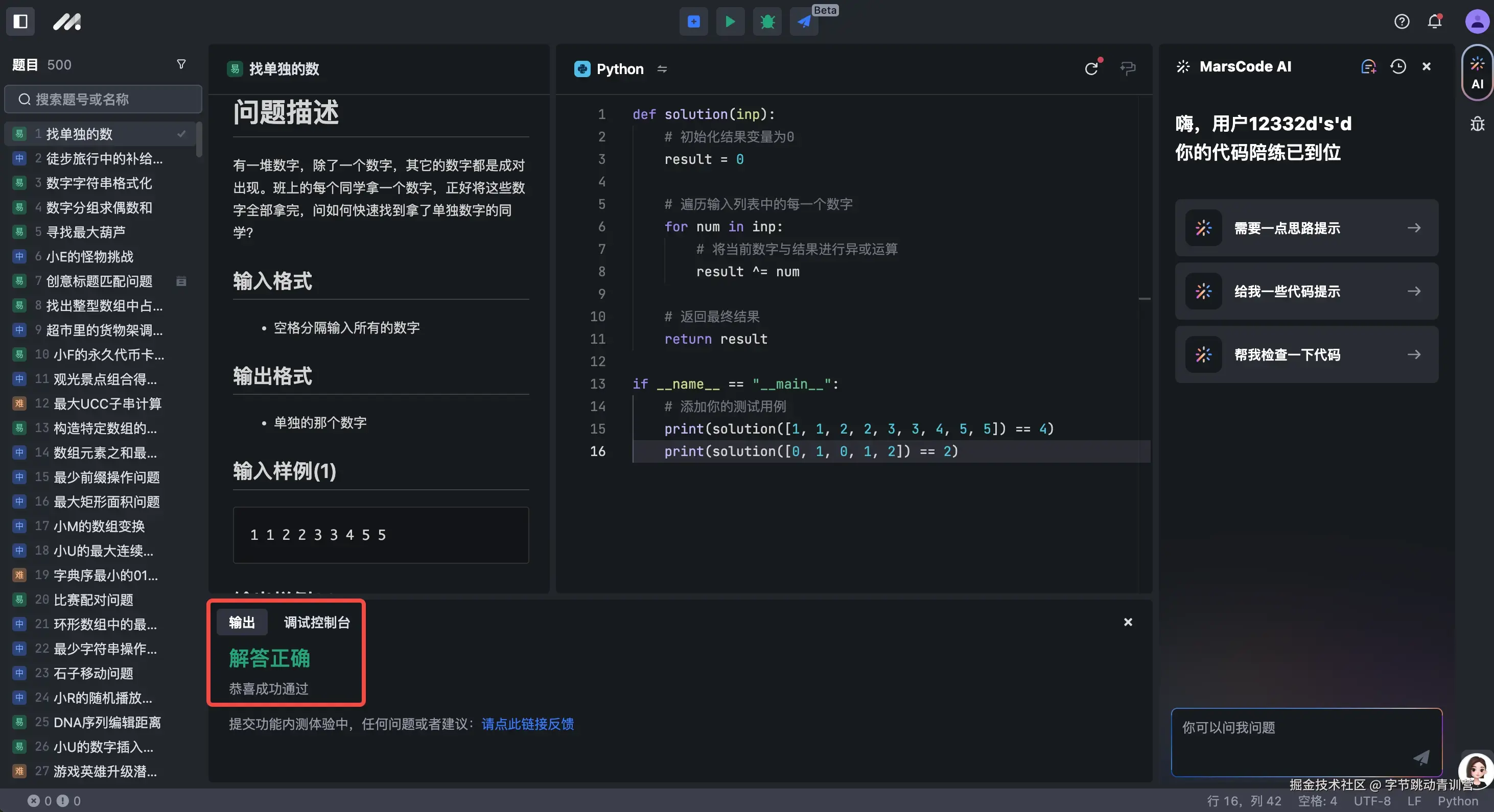The height and width of the screenshot is (812, 1494).
Task: Click the debug bug icon in toolbar
Action: click(767, 21)
